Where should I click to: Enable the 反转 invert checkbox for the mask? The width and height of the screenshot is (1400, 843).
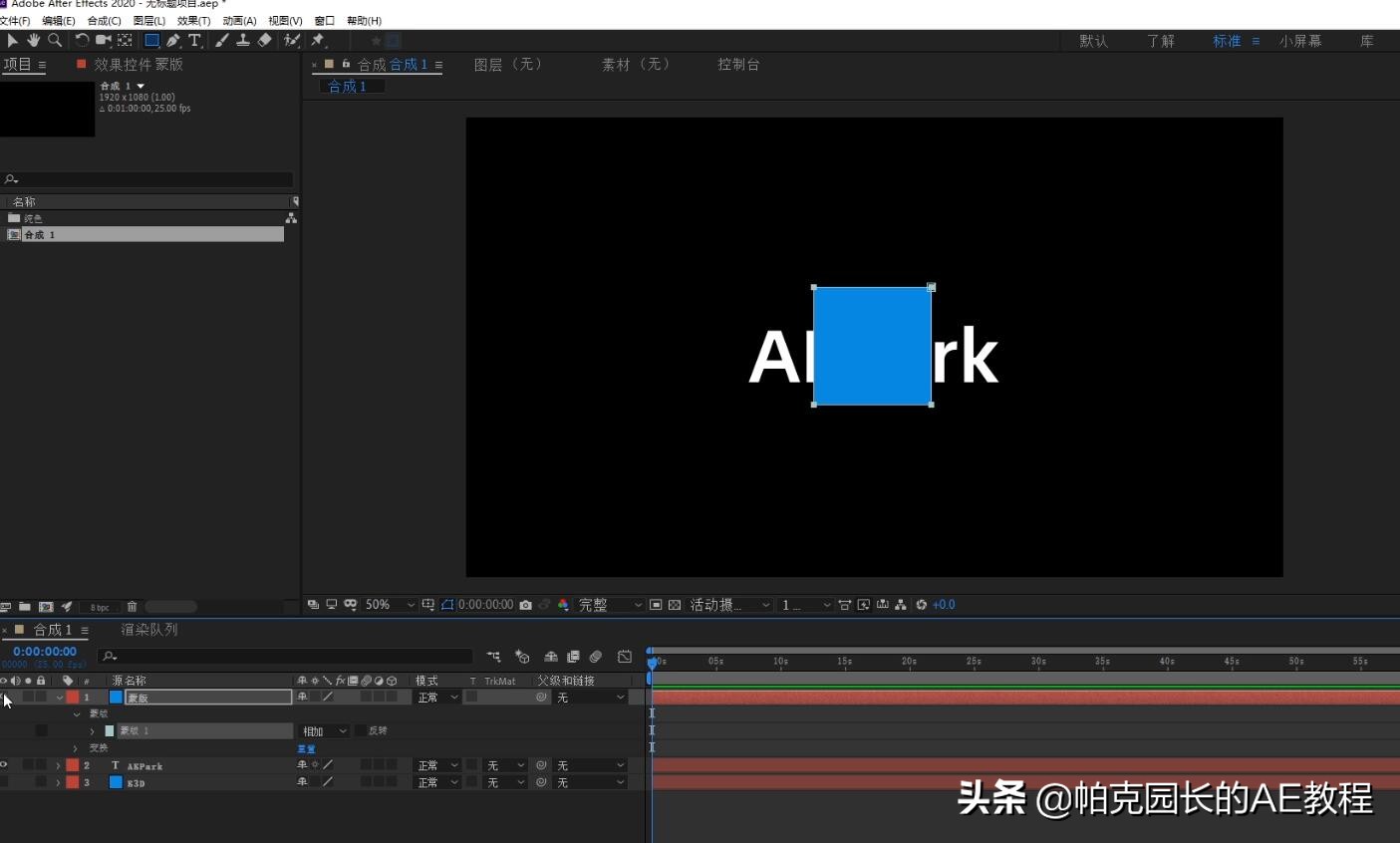point(359,730)
